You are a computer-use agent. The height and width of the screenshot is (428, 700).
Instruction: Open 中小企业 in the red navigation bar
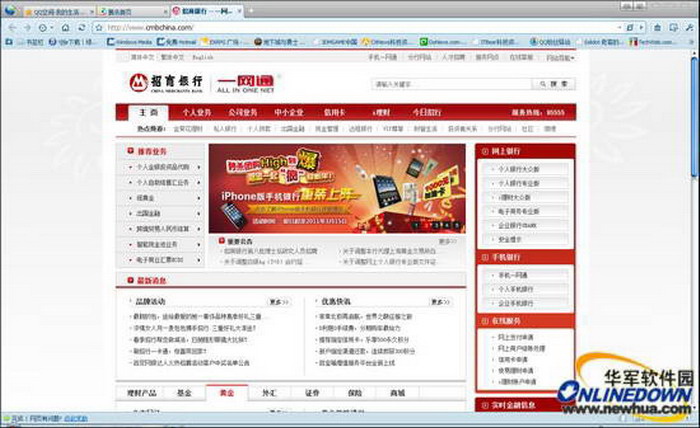coord(288,112)
